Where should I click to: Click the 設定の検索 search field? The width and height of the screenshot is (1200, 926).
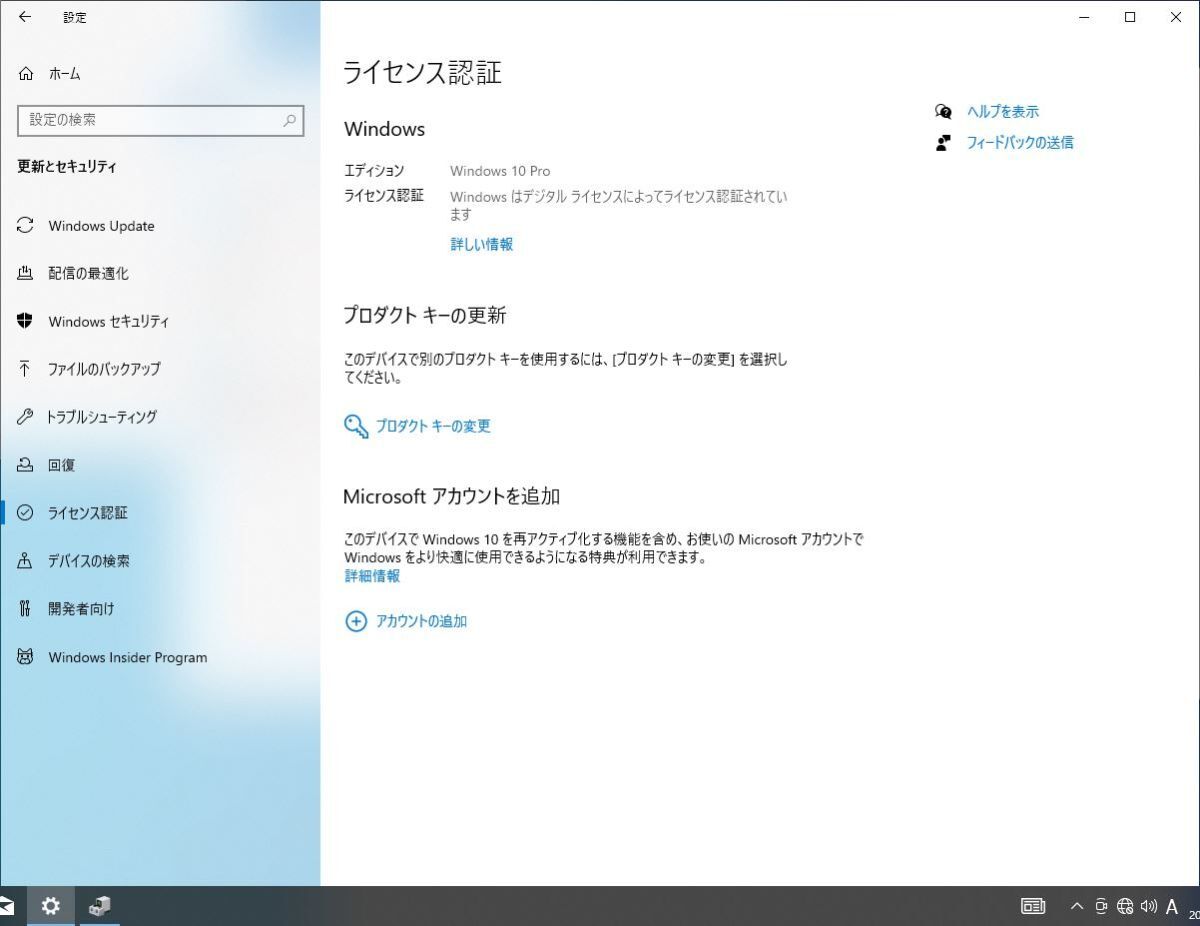pos(160,120)
